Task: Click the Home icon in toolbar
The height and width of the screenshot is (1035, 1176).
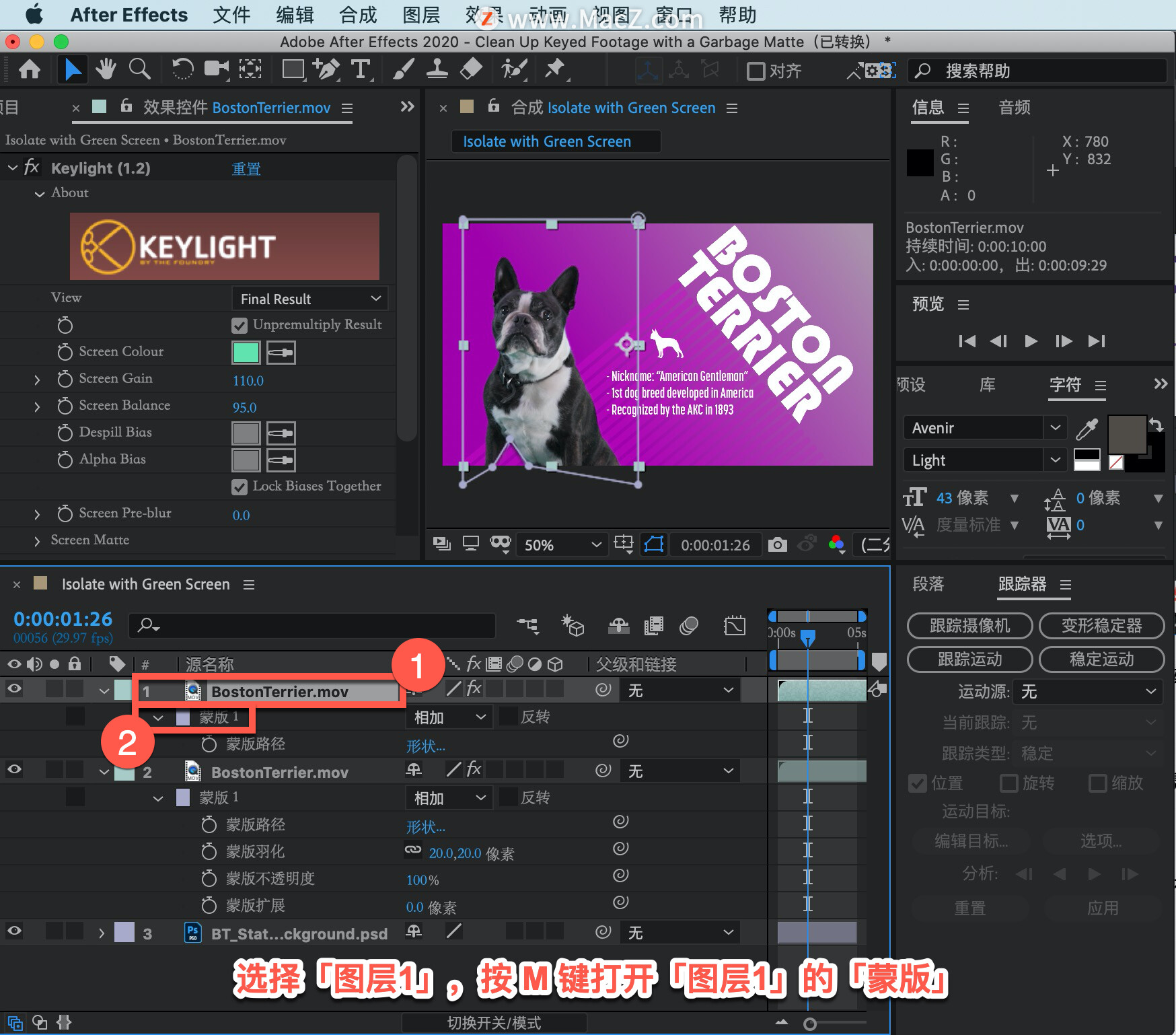Action: click(29, 69)
